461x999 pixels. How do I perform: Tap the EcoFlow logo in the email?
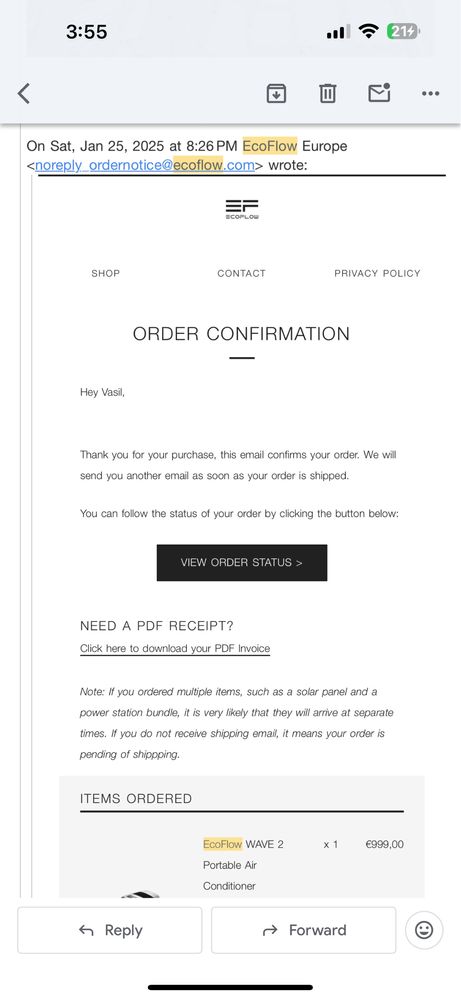(x=242, y=209)
